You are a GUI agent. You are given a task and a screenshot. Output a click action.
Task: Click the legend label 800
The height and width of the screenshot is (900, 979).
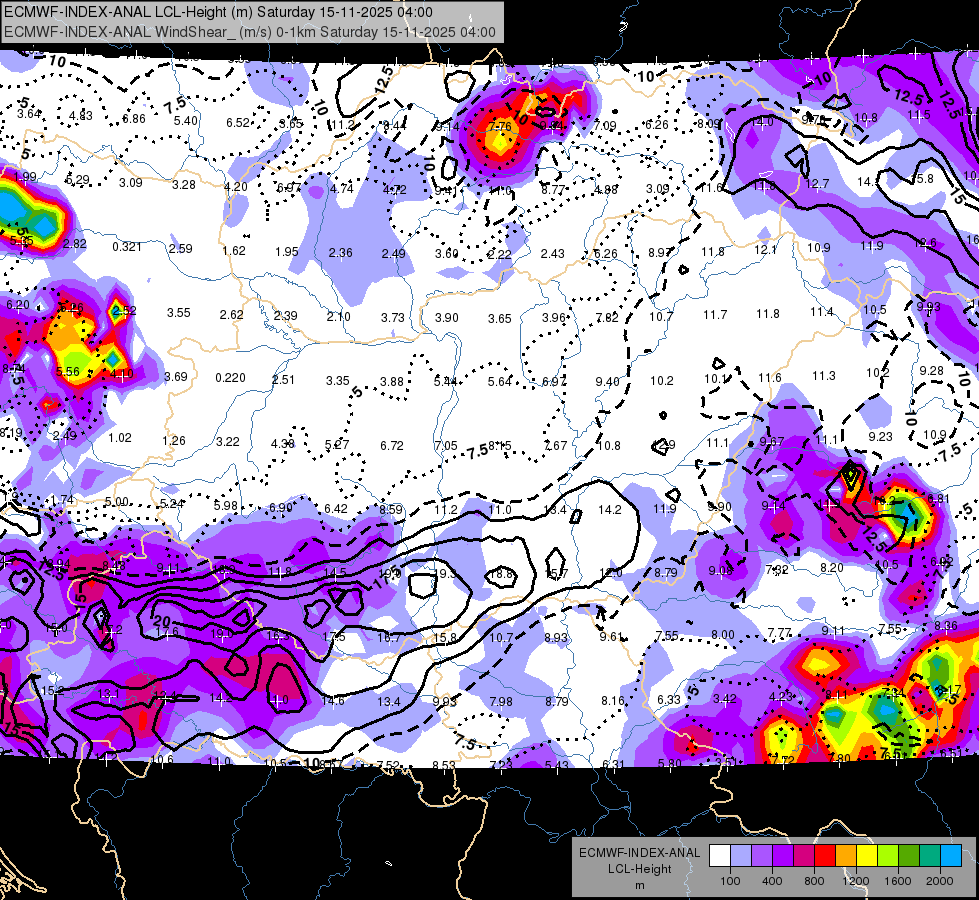814,881
